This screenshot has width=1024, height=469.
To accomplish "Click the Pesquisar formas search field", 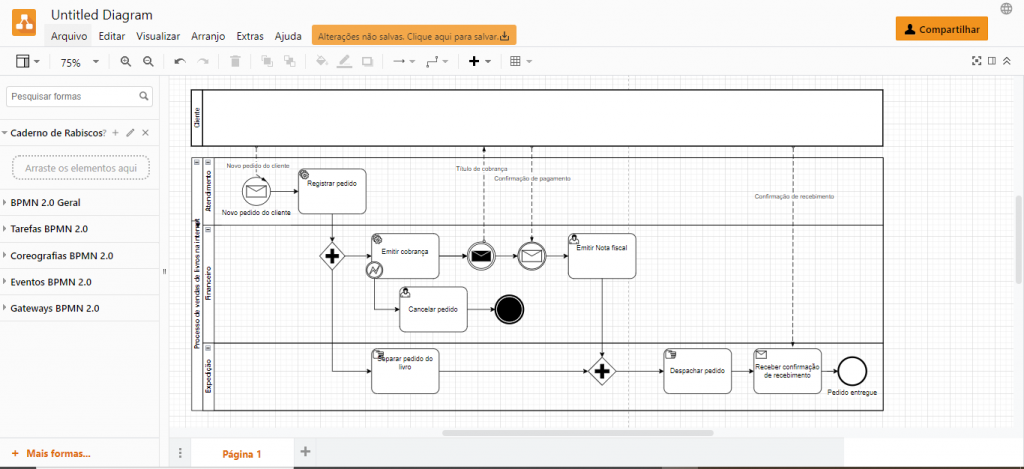I will [73, 97].
